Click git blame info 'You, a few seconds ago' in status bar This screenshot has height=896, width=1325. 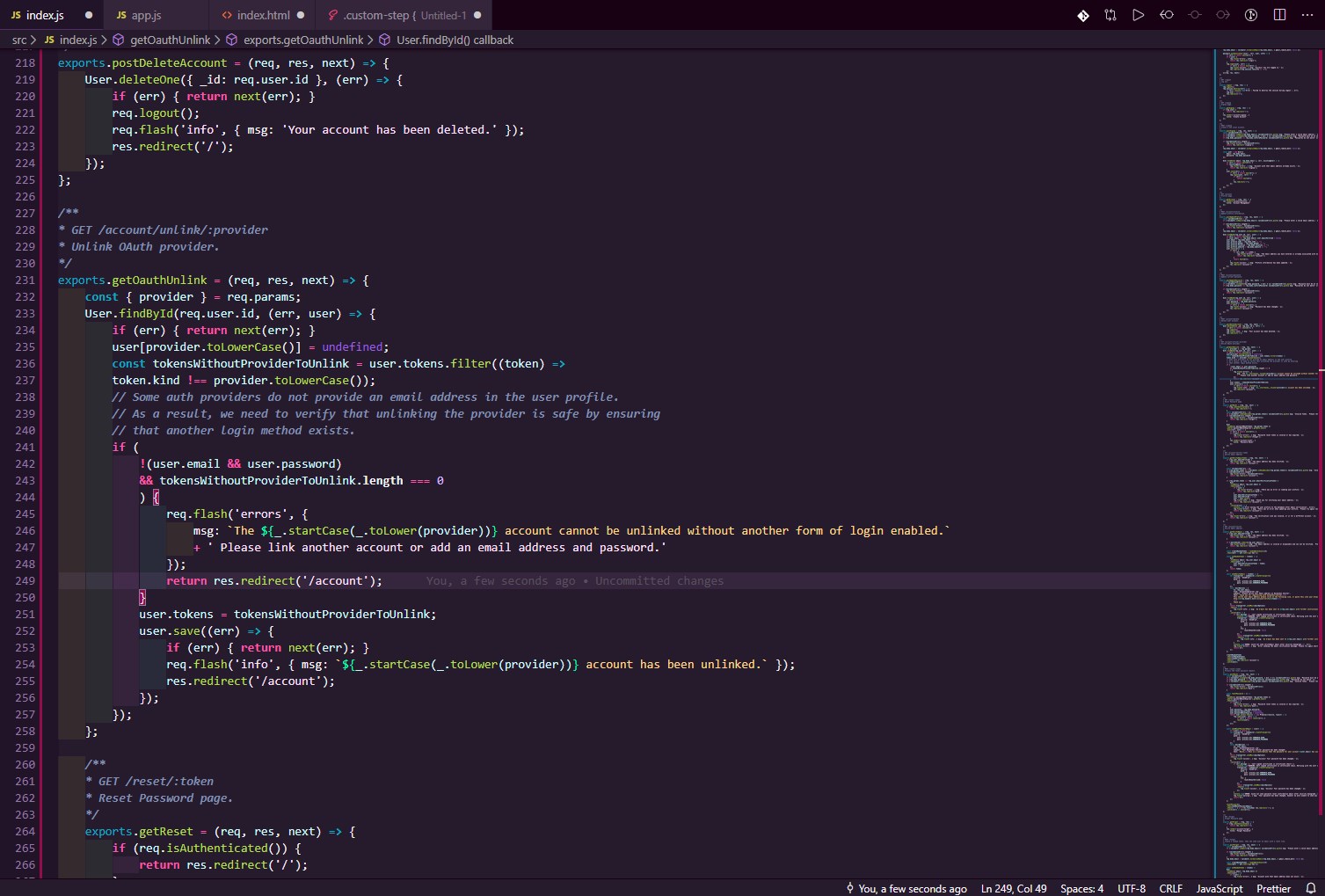[x=906, y=888]
